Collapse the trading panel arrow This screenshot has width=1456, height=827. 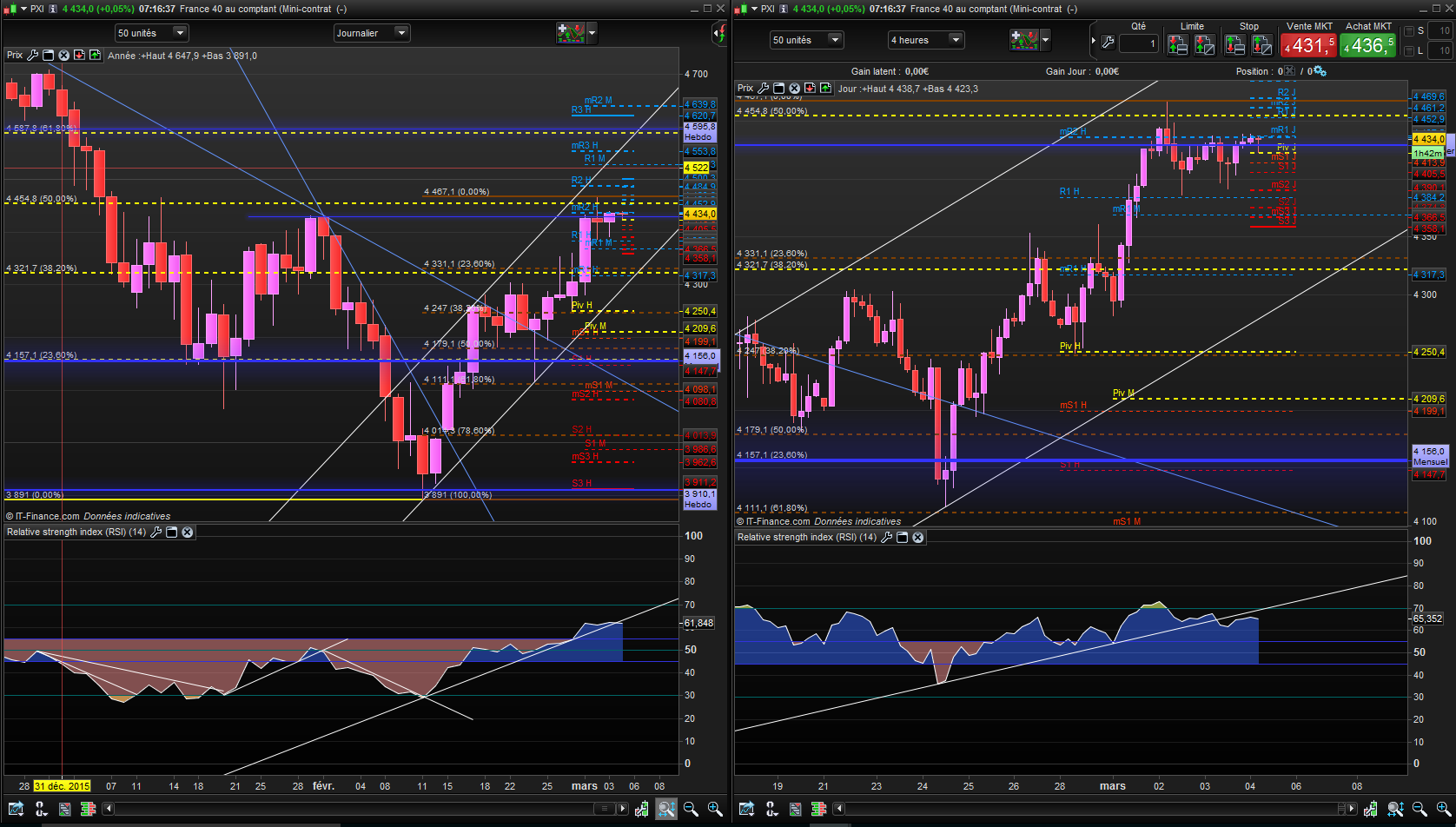point(1094,41)
